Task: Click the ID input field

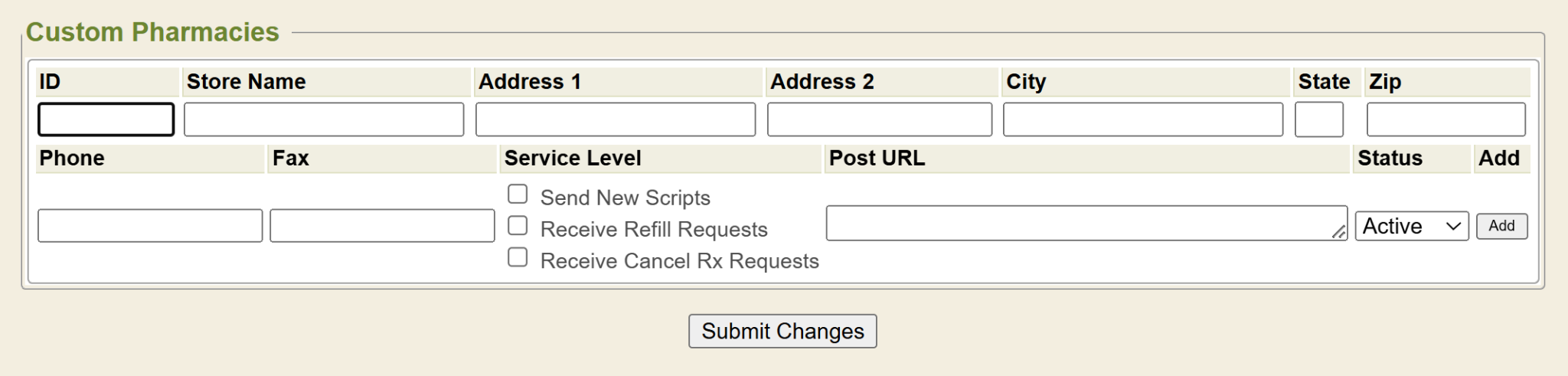Action: [106, 119]
